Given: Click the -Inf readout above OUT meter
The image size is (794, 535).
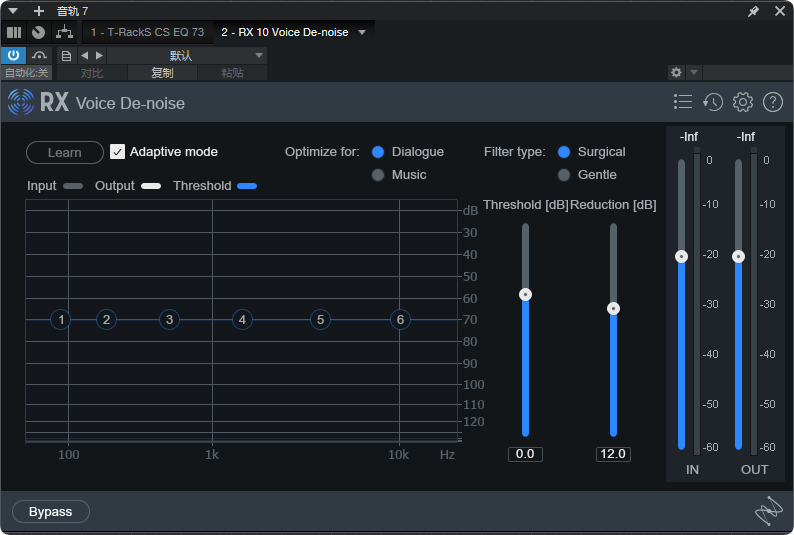Looking at the screenshot, I should click(x=745, y=137).
